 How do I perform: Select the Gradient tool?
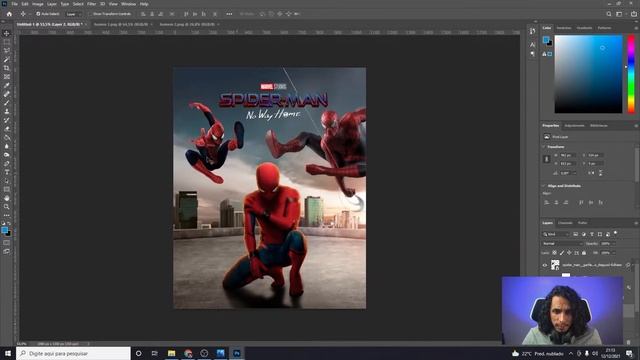click(7, 138)
